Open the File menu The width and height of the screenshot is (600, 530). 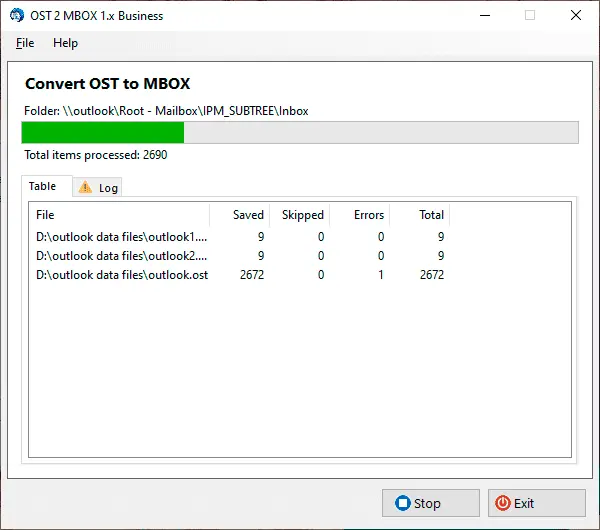[25, 43]
